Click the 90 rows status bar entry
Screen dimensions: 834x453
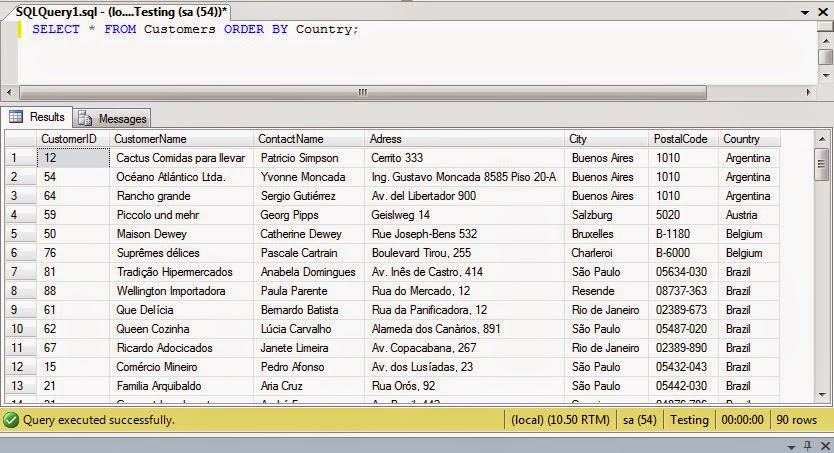point(796,420)
